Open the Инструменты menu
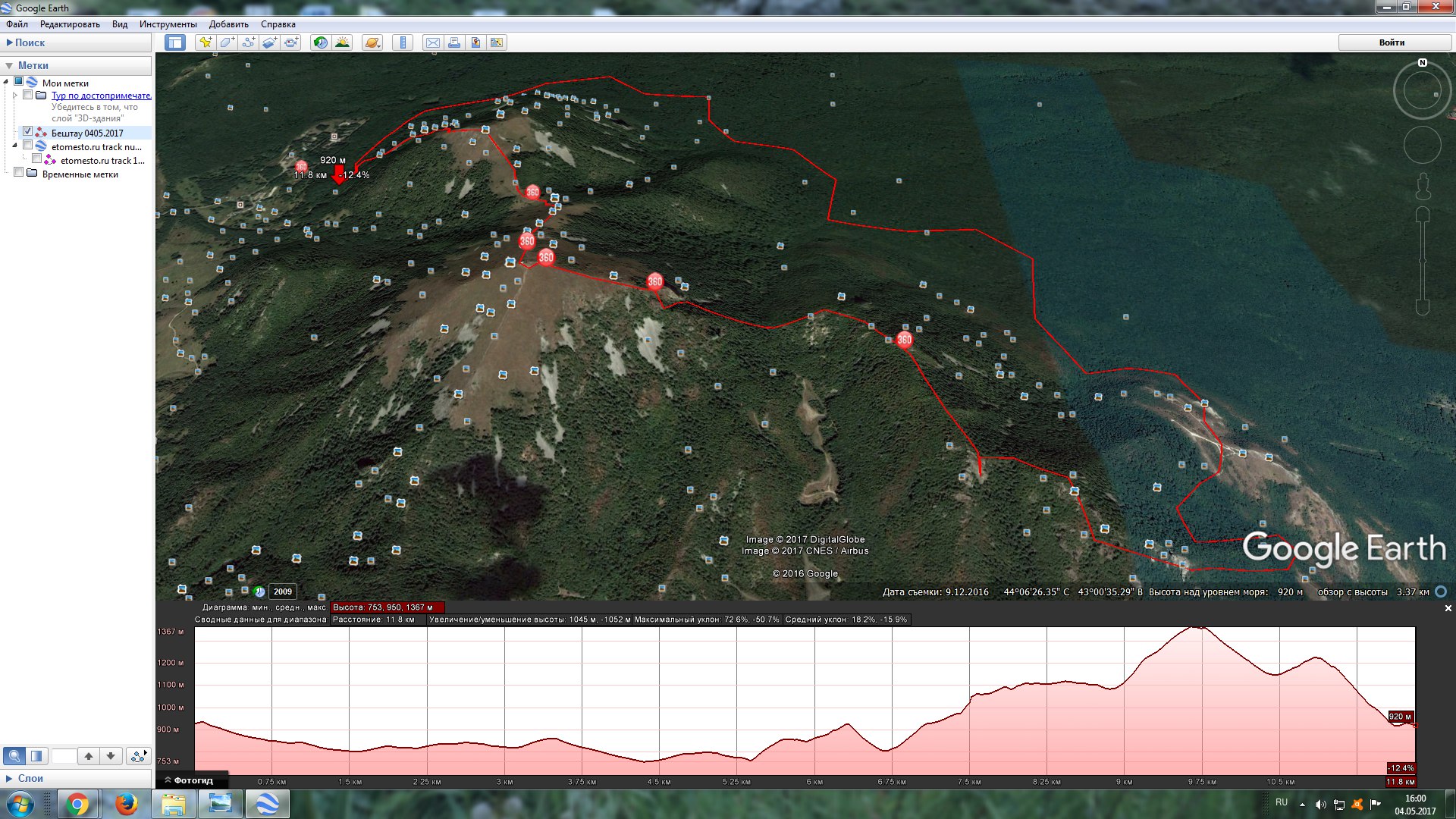 (168, 24)
